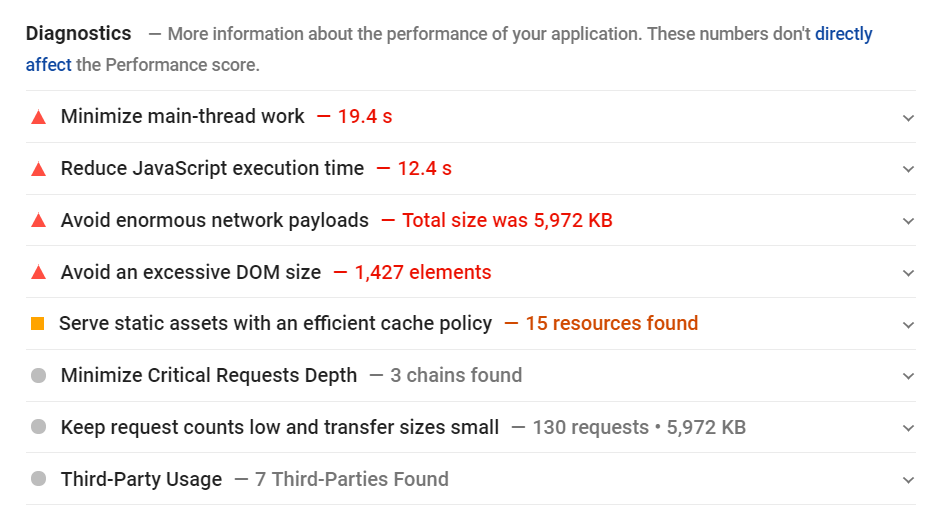944x520 pixels.
Task: Click the "affect" link text on second line
Action: pos(48,65)
